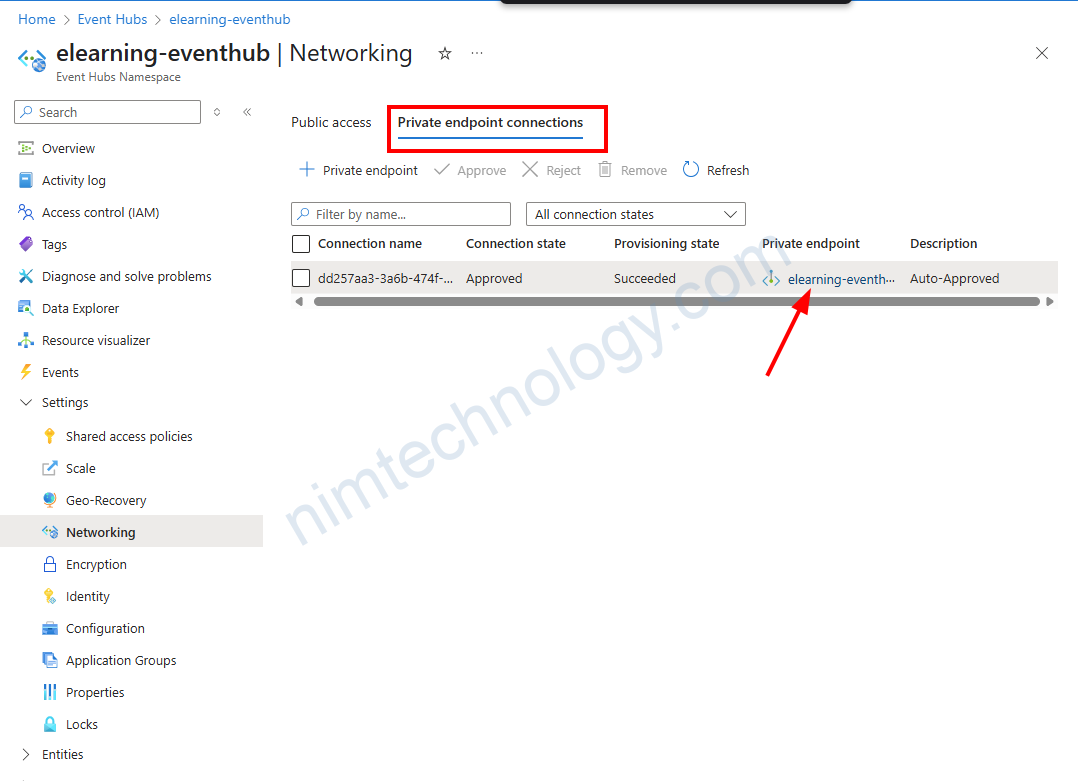Click the Filter by name input field
The image size is (1078, 781).
410,214
